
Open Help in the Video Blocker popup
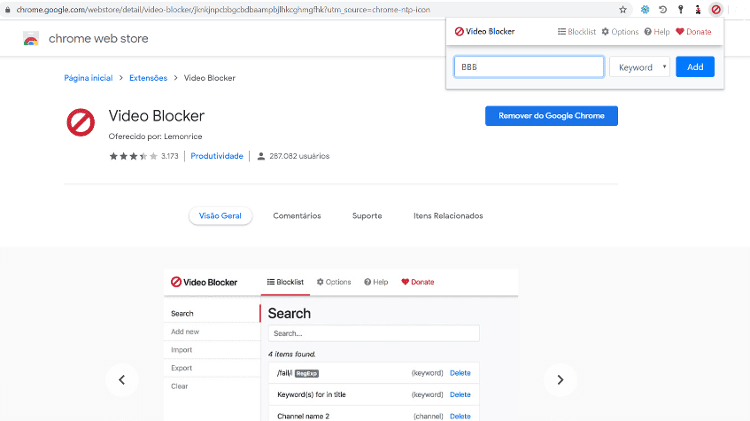coord(657,32)
